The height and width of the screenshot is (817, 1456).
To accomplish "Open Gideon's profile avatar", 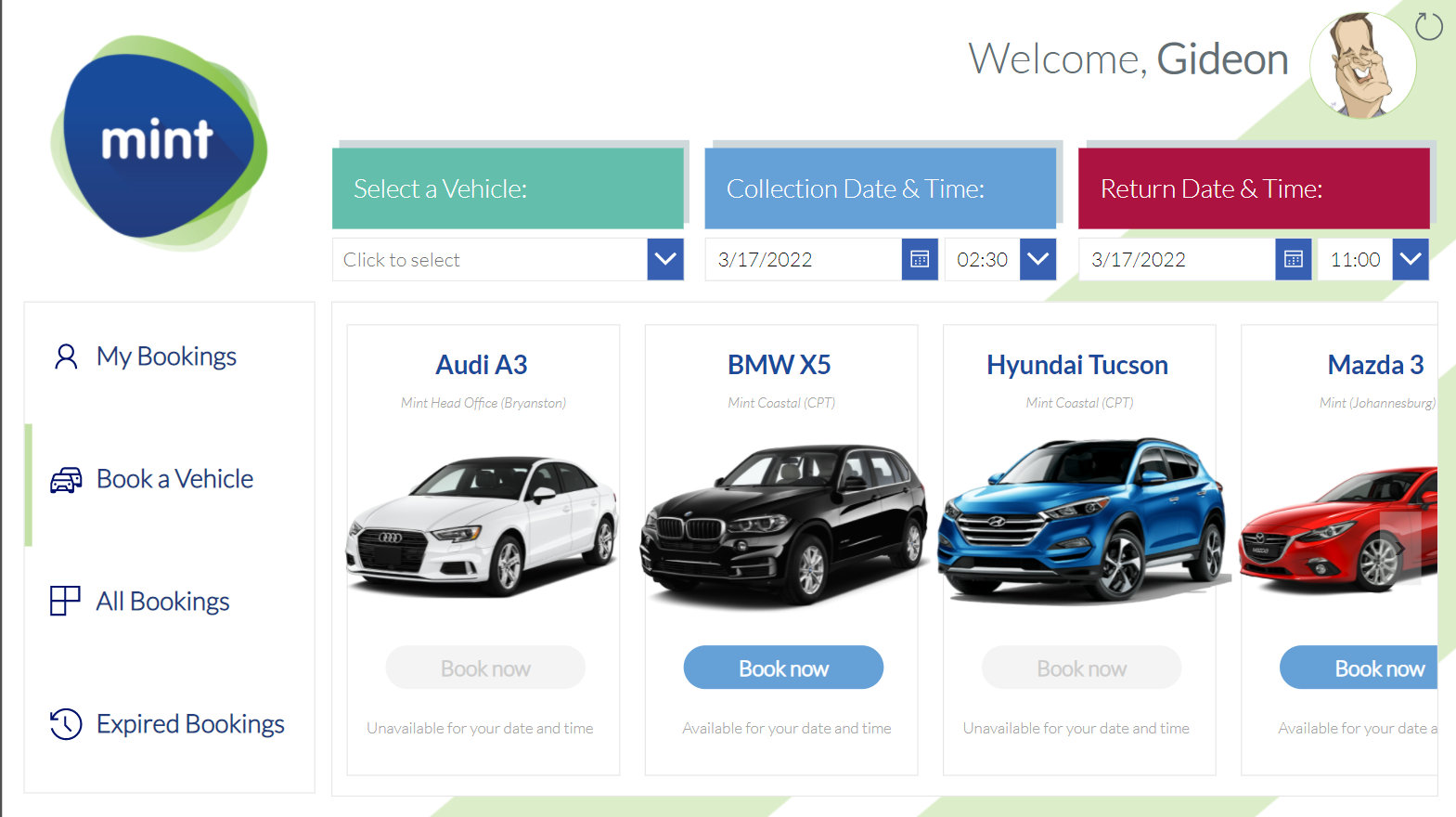I will [x=1362, y=65].
